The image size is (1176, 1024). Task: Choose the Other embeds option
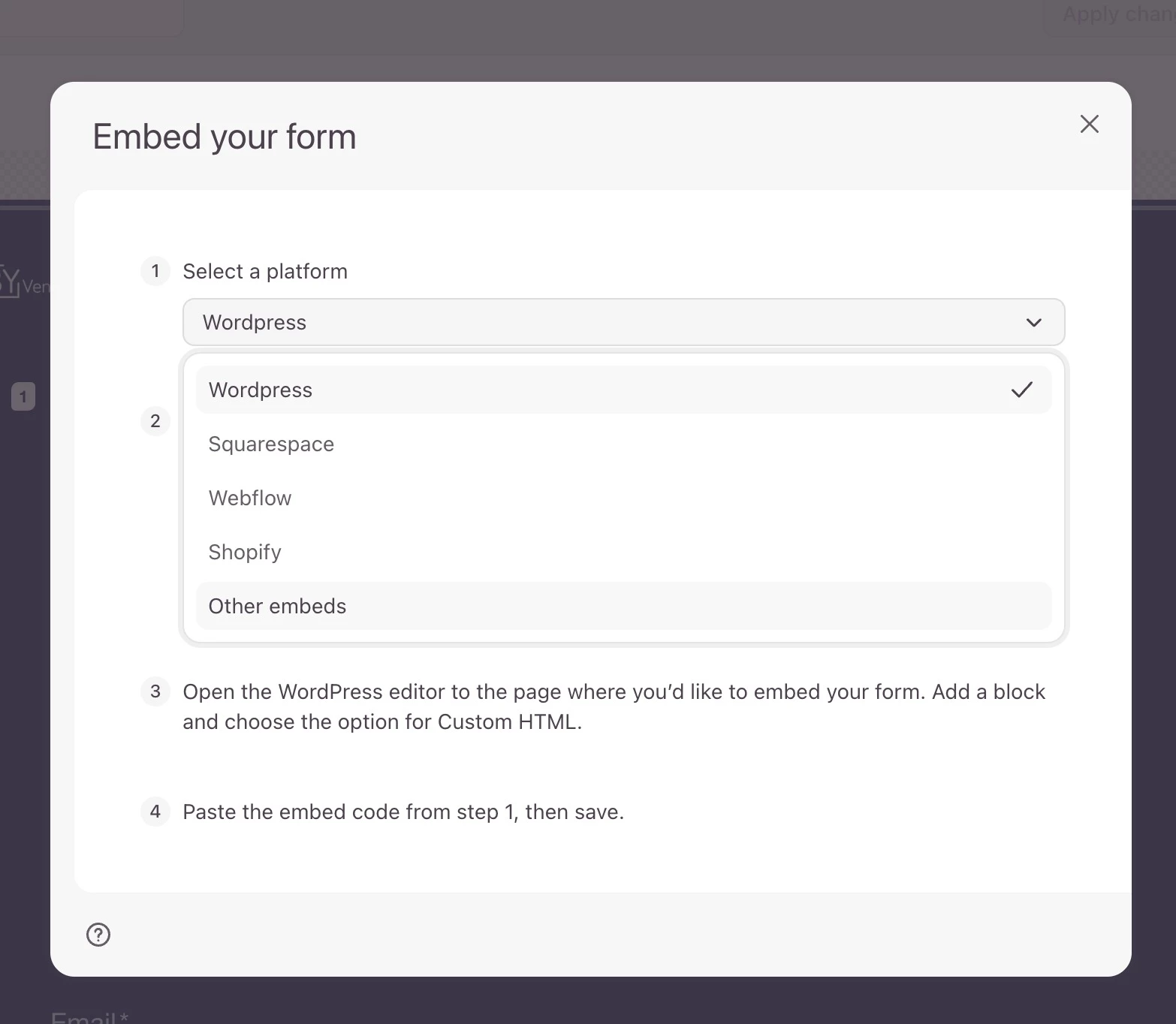(x=623, y=606)
